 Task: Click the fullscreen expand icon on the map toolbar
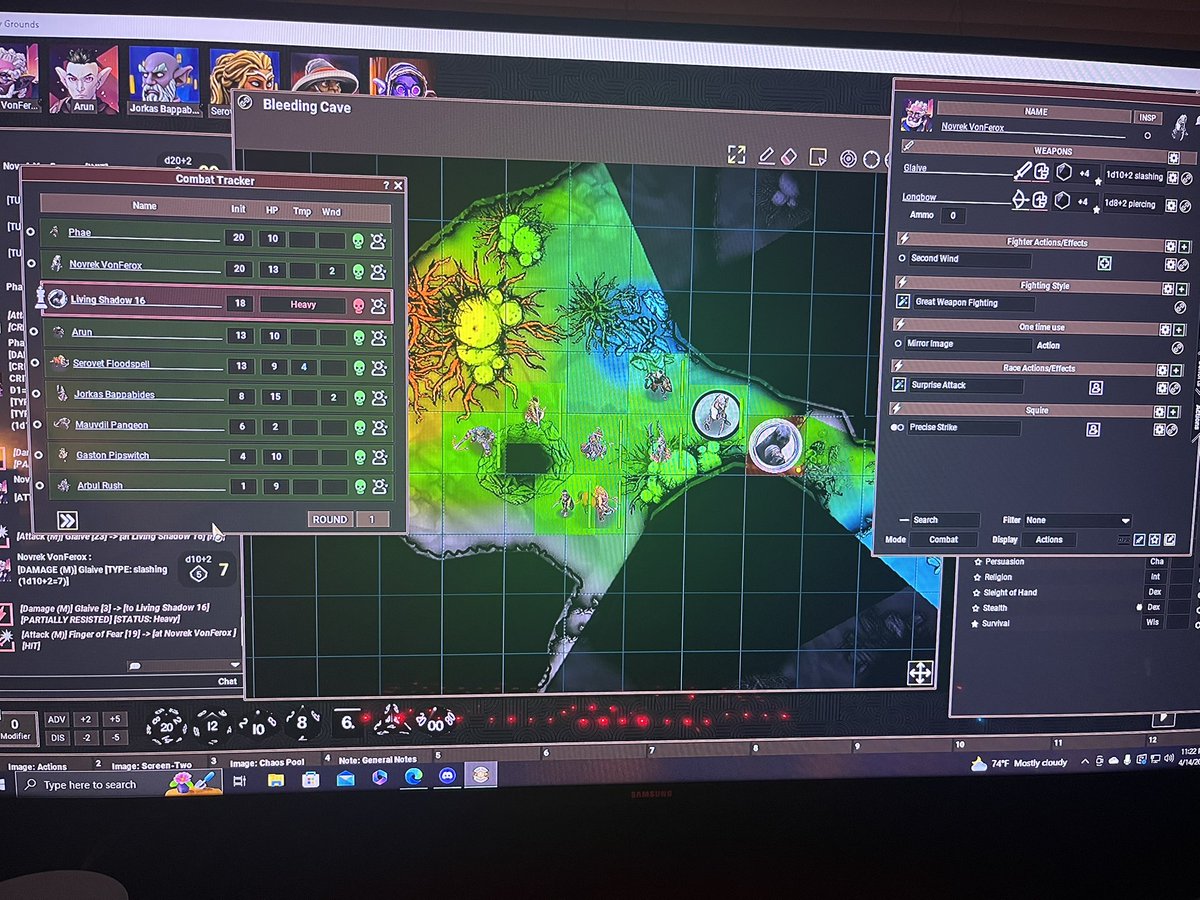(x=738, y=156)
